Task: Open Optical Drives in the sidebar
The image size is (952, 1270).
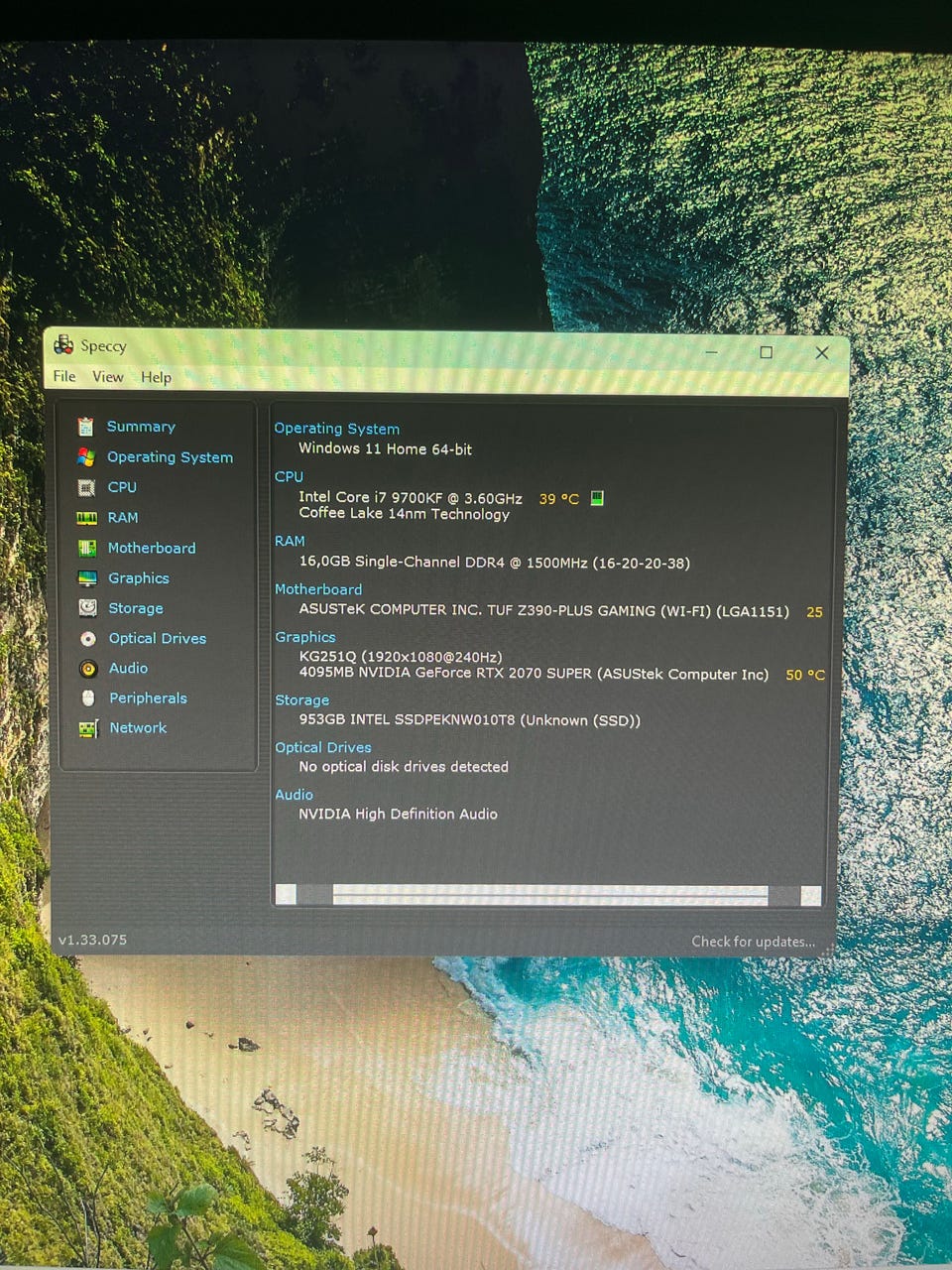Action: point(158,639)
